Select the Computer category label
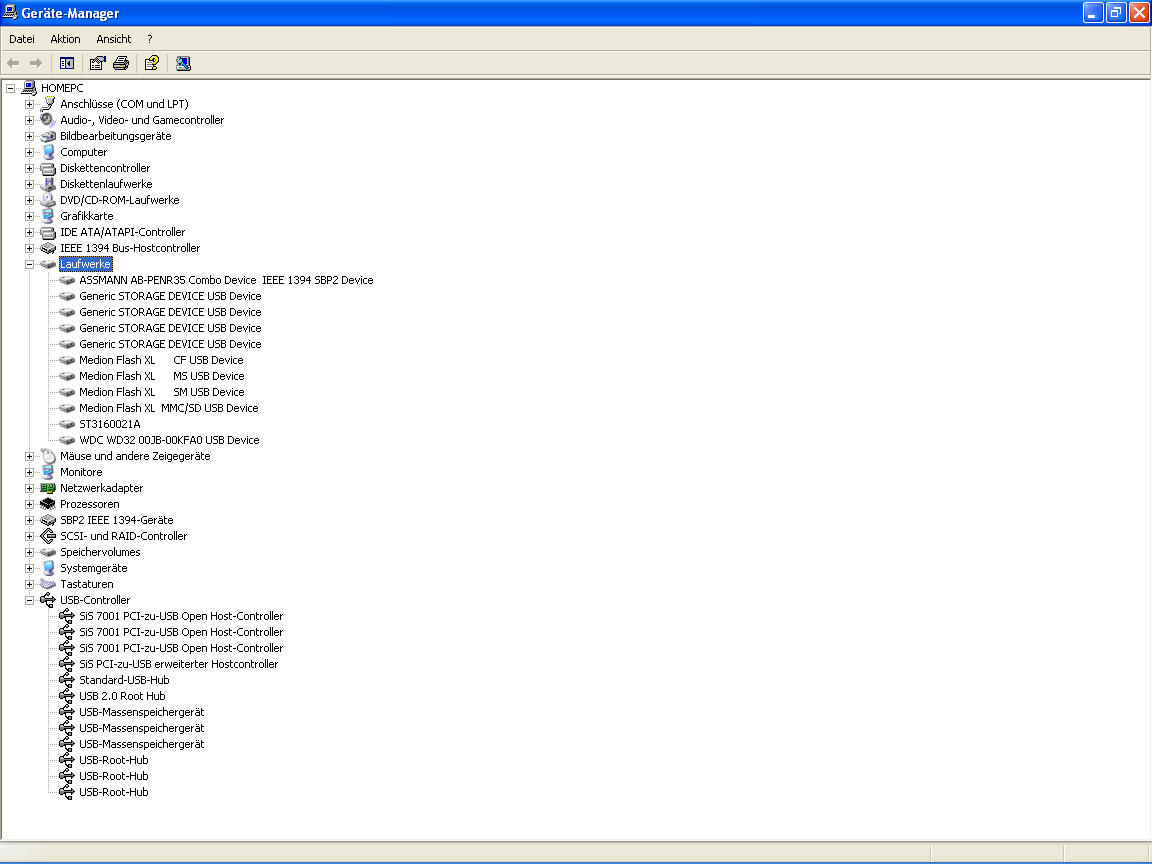Image resolution: width=1152 pixels, height=864 pixels. 84,152
